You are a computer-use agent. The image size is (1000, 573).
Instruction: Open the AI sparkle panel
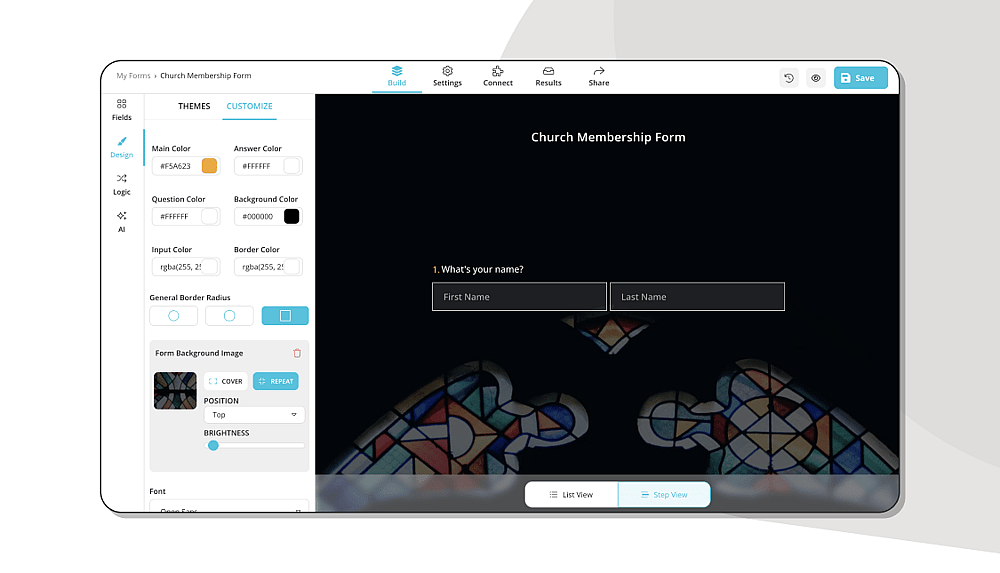pos(121,221)
